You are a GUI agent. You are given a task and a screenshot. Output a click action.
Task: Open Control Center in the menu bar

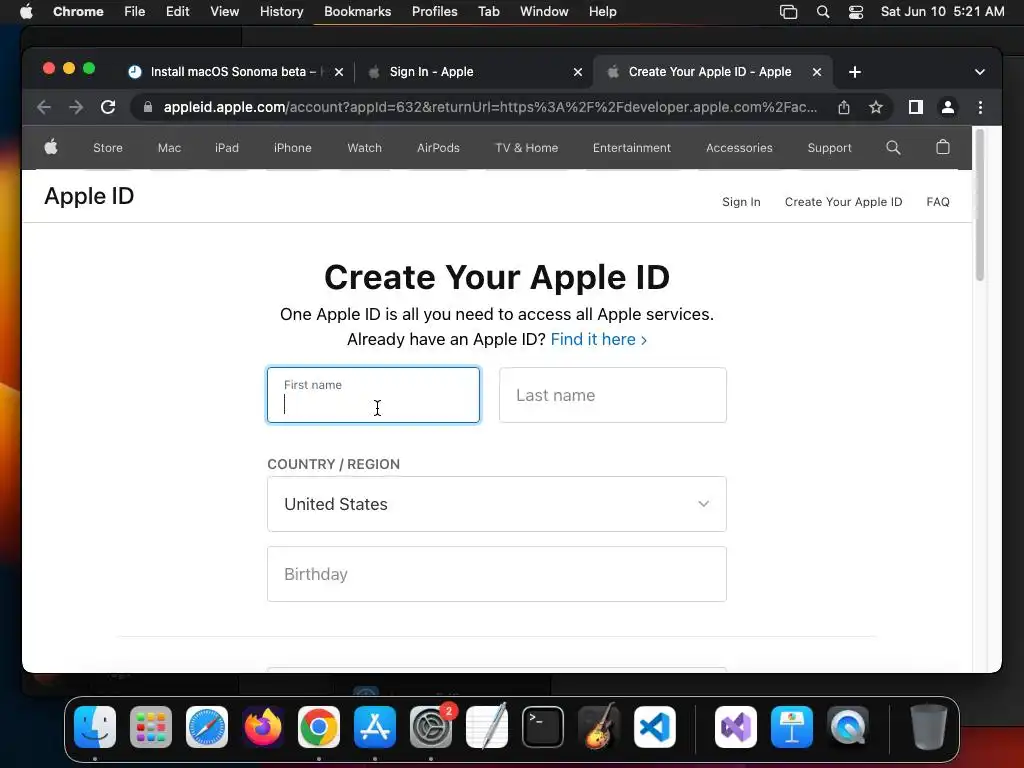tap(856, 12)
